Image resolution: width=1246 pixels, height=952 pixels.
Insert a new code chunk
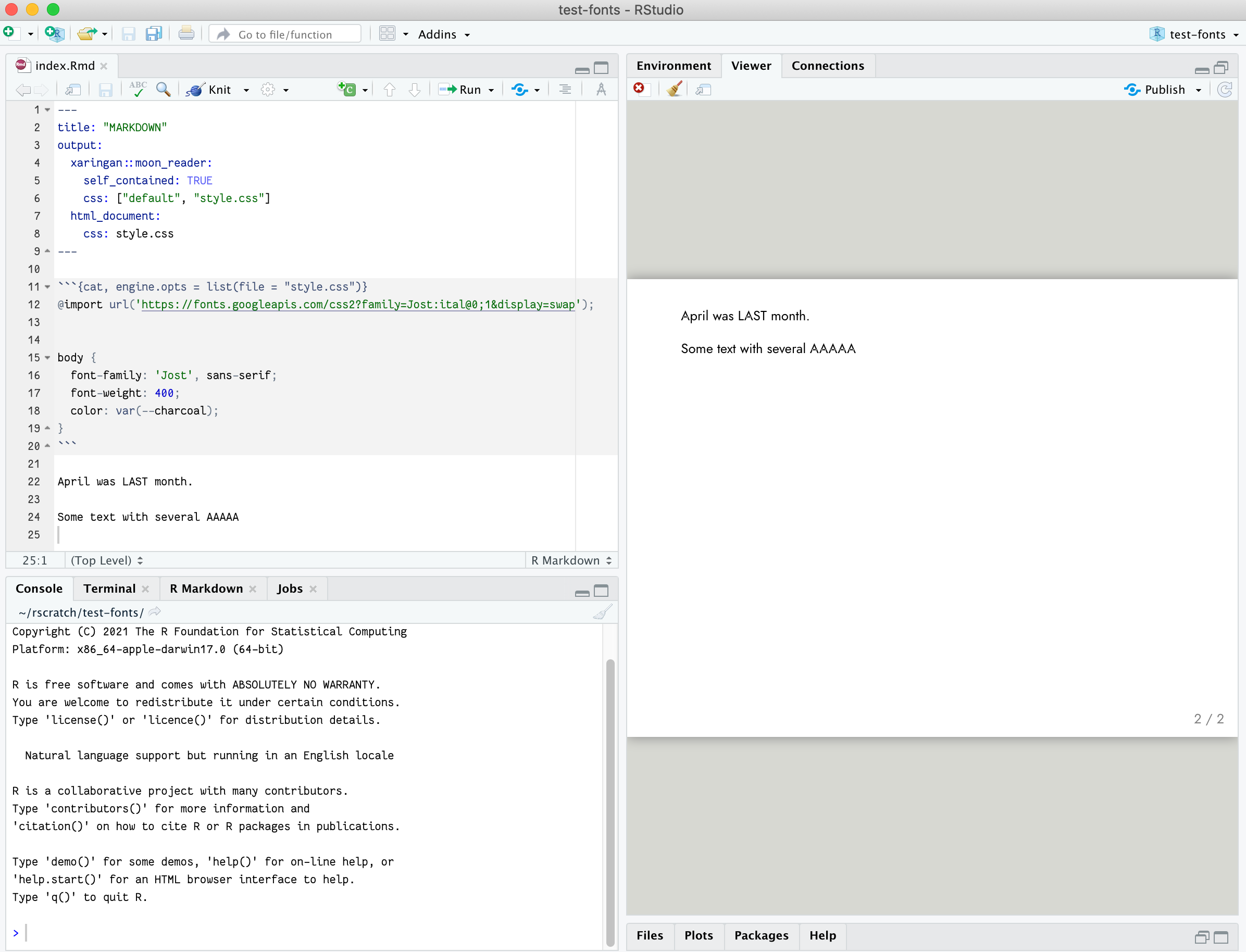click(x=347, y=90)
